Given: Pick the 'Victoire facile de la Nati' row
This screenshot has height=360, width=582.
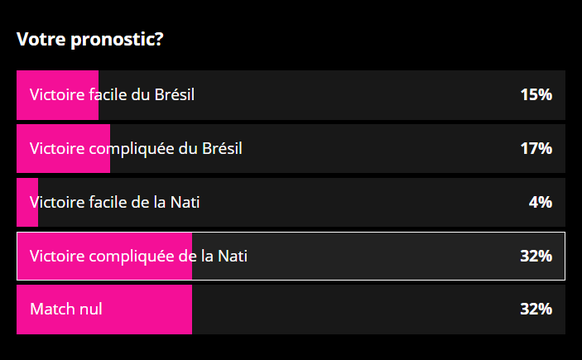Looking at the screenshot, I should [x=291, y=202].
